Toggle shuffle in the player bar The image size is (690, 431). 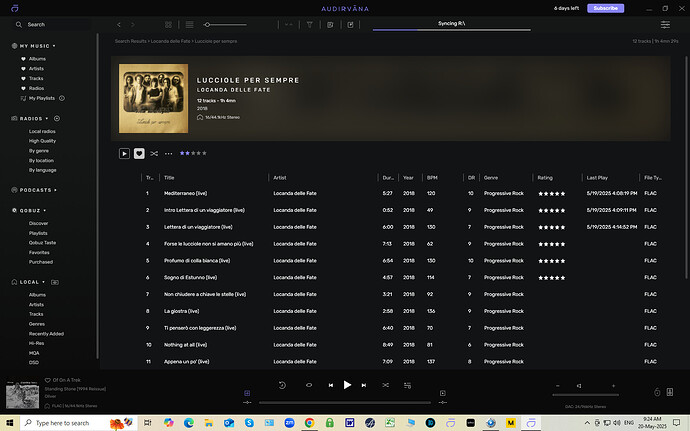385,385
